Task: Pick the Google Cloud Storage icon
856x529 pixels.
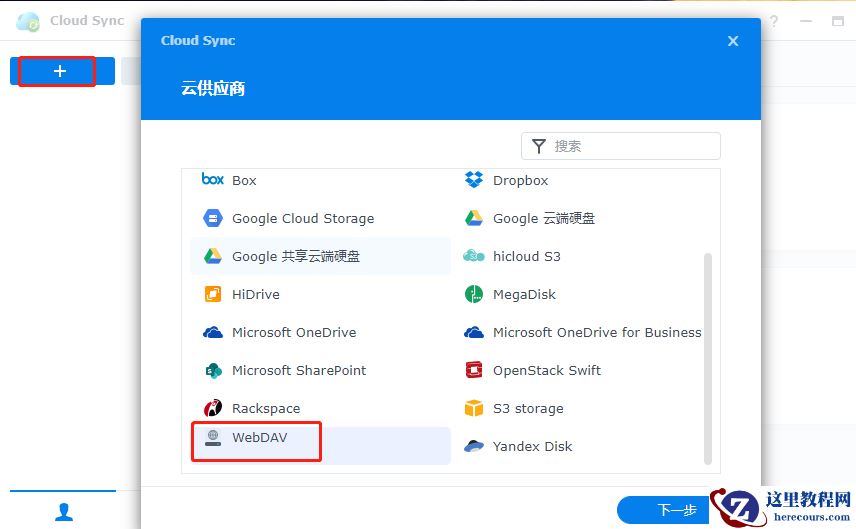Action: point(212,218)
